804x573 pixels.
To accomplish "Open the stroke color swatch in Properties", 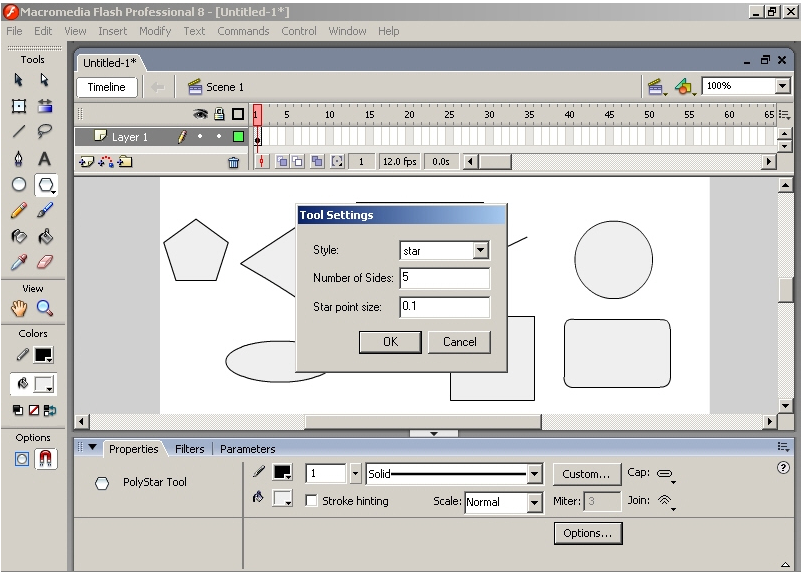I will [x=283, y=473].
